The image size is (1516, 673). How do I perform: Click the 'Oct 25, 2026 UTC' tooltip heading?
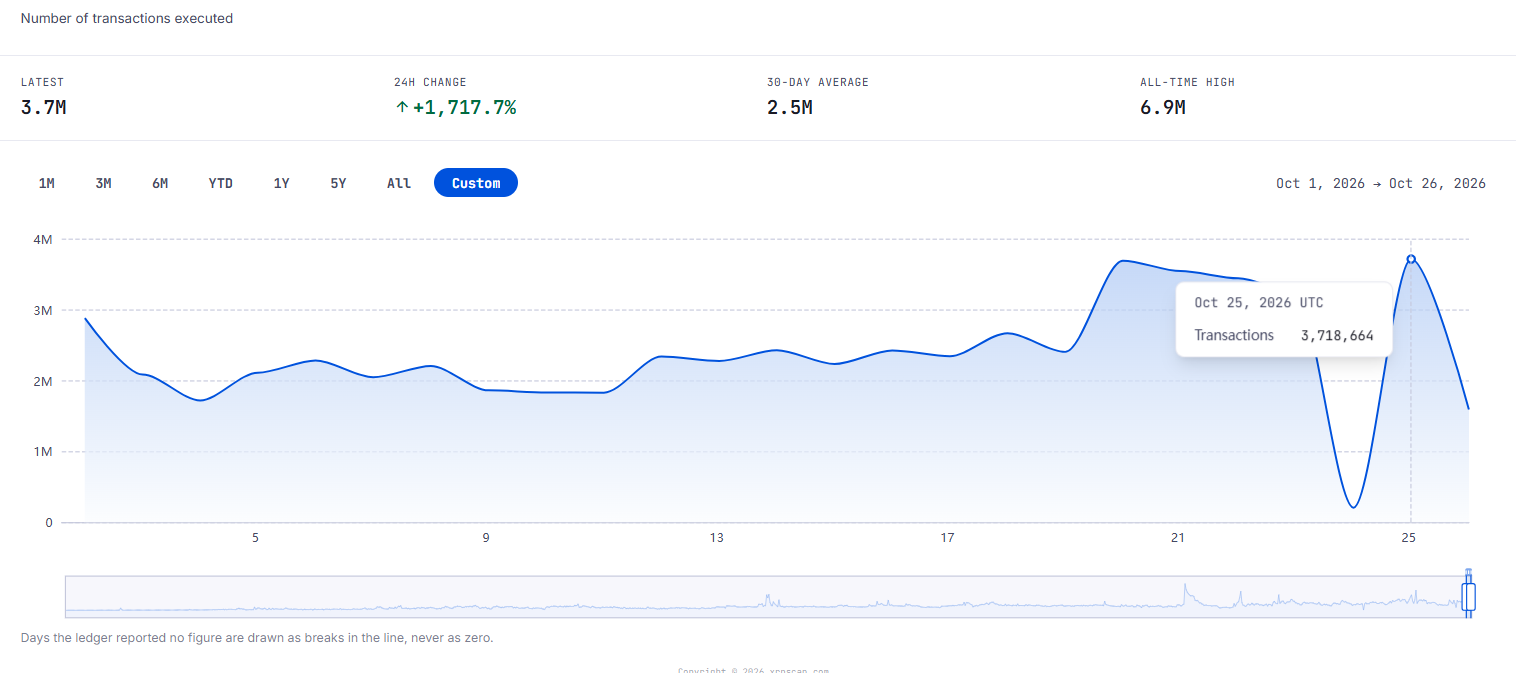coord(1259,302)
